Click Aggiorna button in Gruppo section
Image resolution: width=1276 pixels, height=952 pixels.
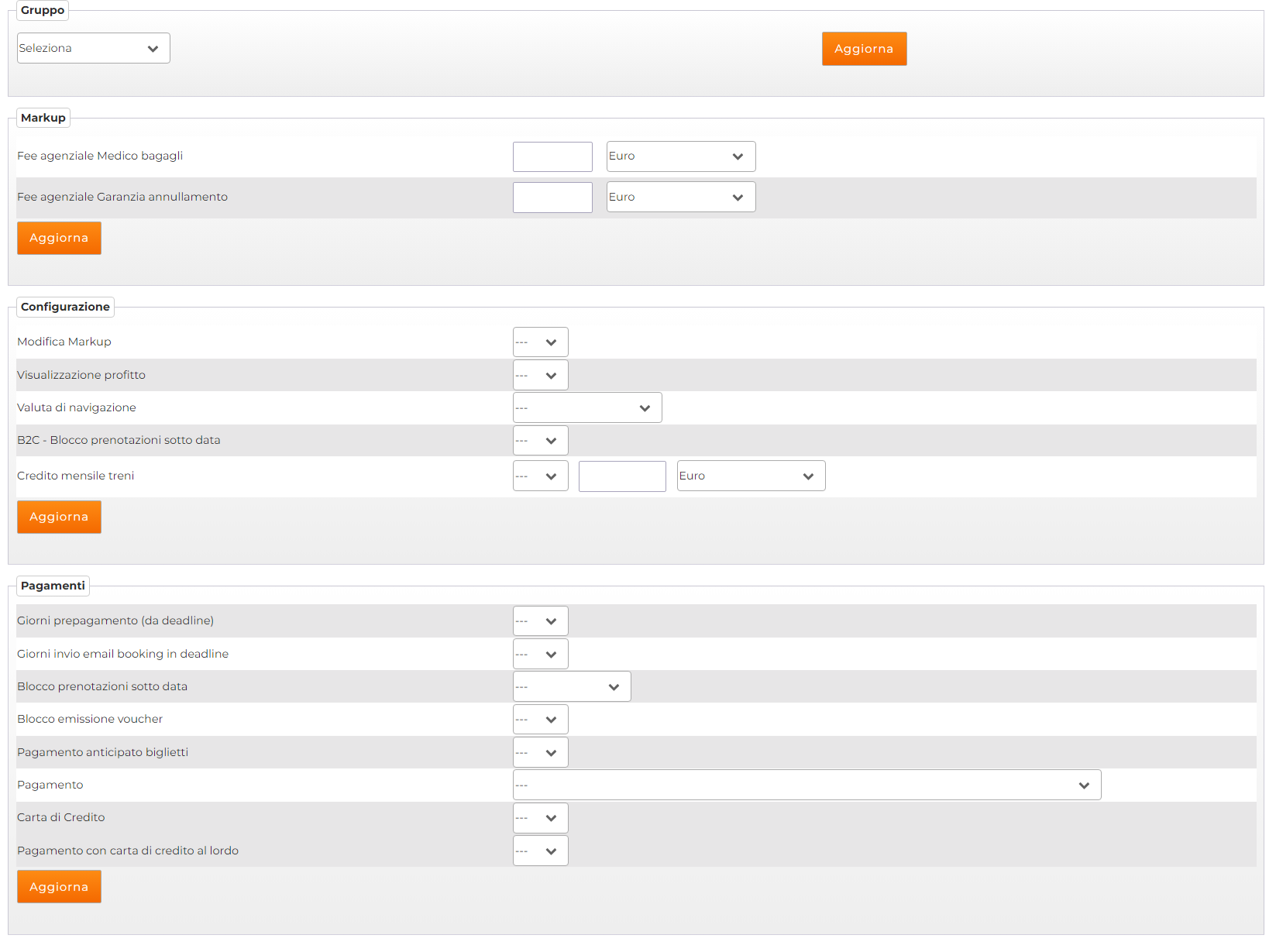click(x=864, y=49)
